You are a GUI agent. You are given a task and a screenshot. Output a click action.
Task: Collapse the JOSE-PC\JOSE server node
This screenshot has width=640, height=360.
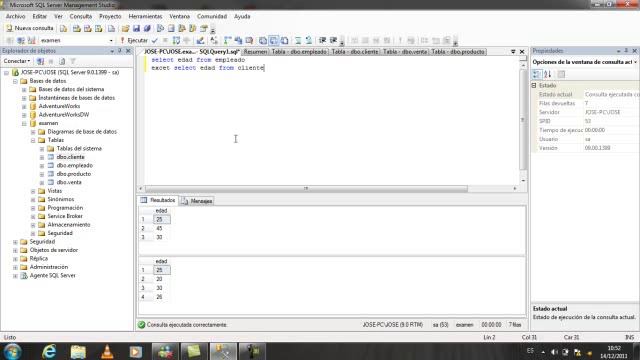tap(7, 73)
